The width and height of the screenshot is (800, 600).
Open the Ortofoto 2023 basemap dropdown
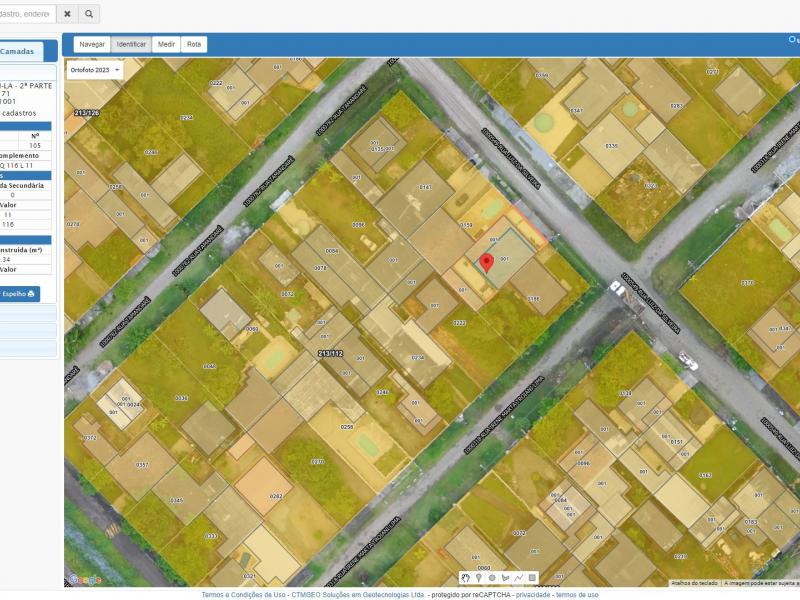96,70
